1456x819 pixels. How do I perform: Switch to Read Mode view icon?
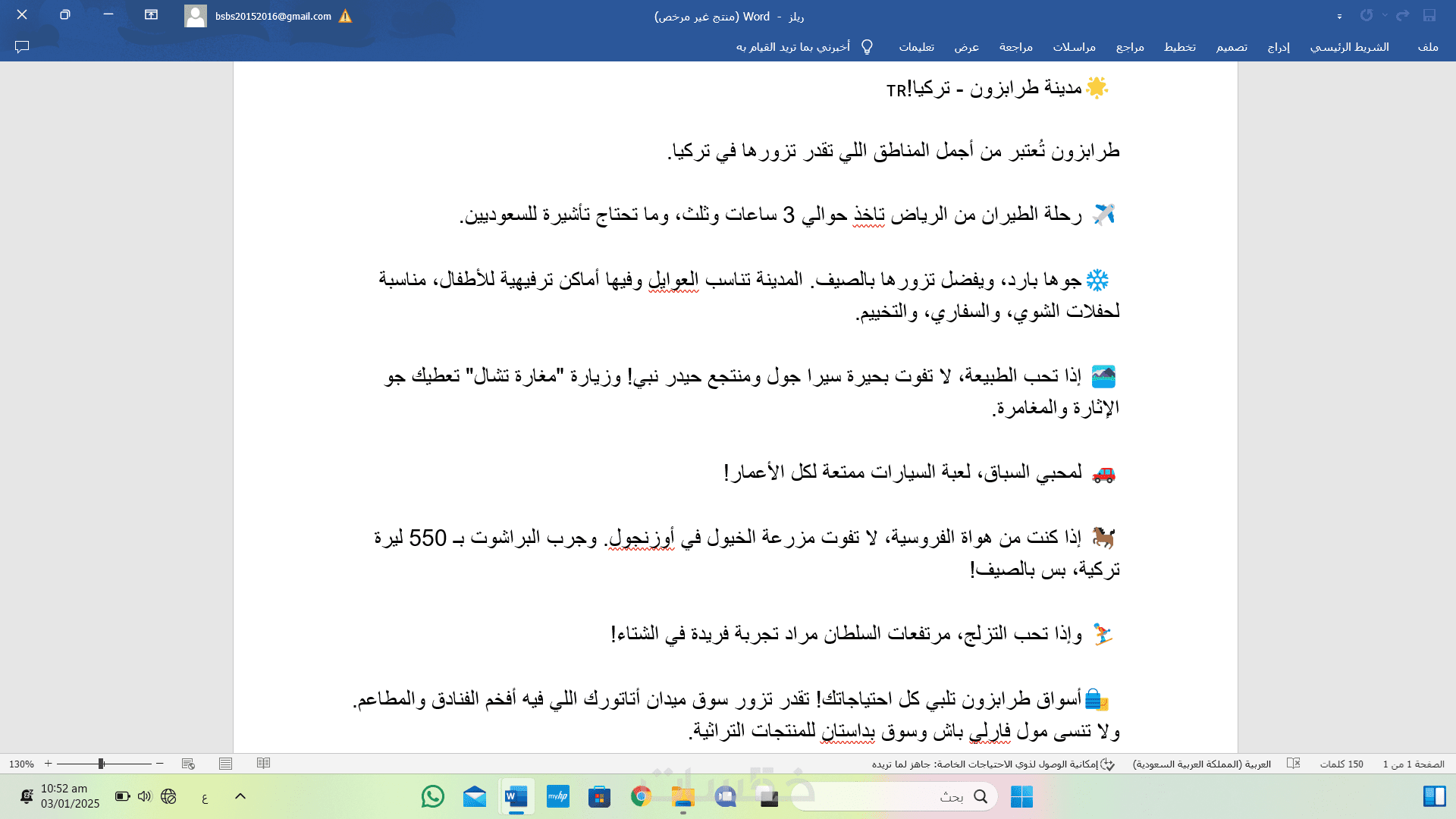[263, 764]
